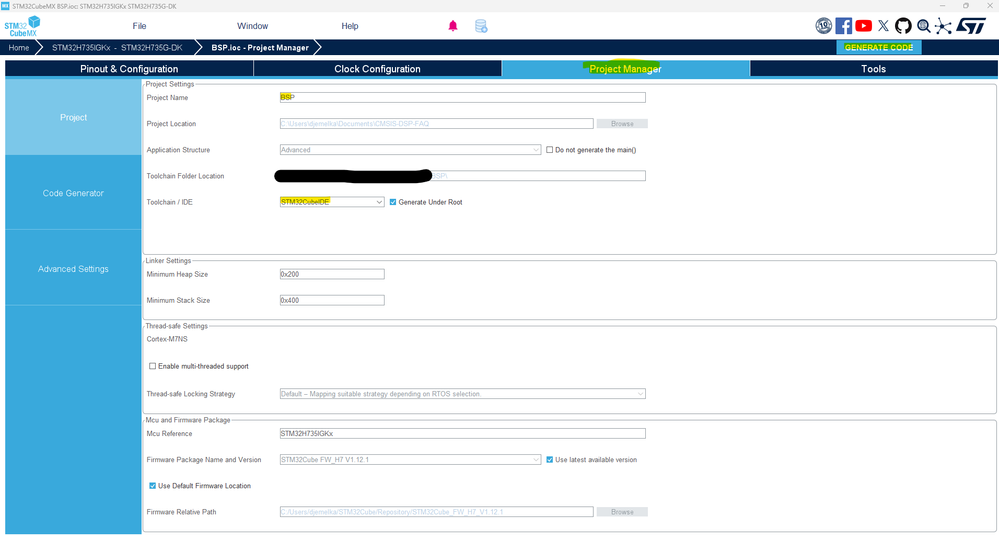The image size is (999, 535).
Task: Open Code Generator side section
Action: point(73,193)
